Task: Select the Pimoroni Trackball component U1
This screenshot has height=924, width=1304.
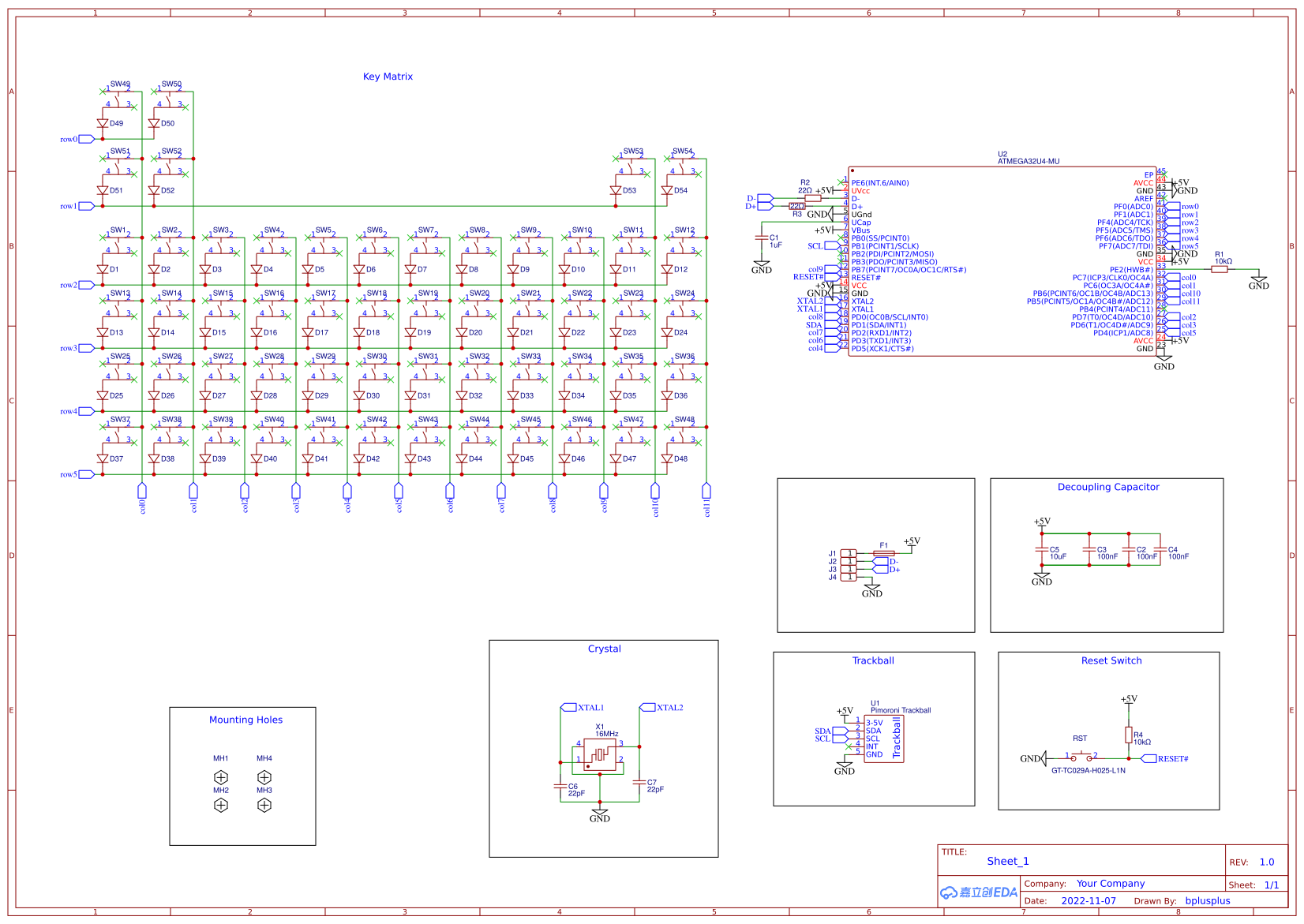Action: pyautogui.click(x=884, y=738)
